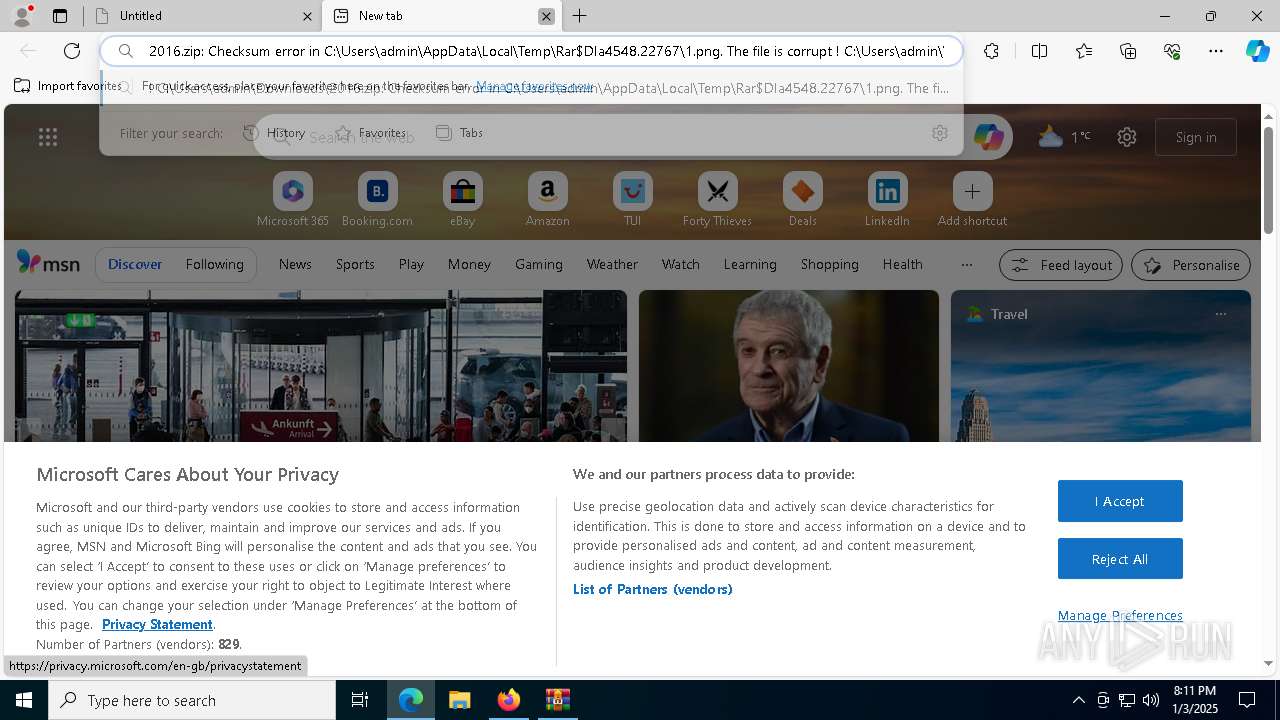Close the New tab tab
This screenshot has height=720, width=1280.
point(546,16)
